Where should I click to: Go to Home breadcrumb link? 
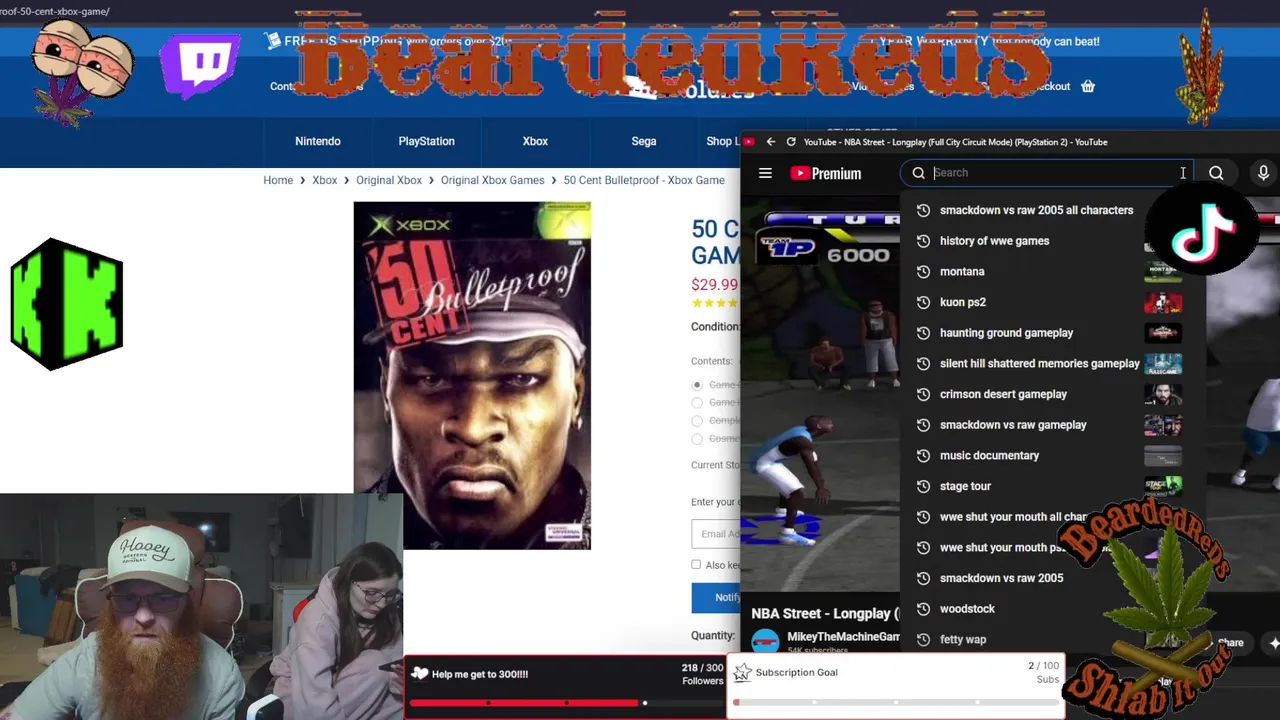pyautogui.click(x=278, y=181)
